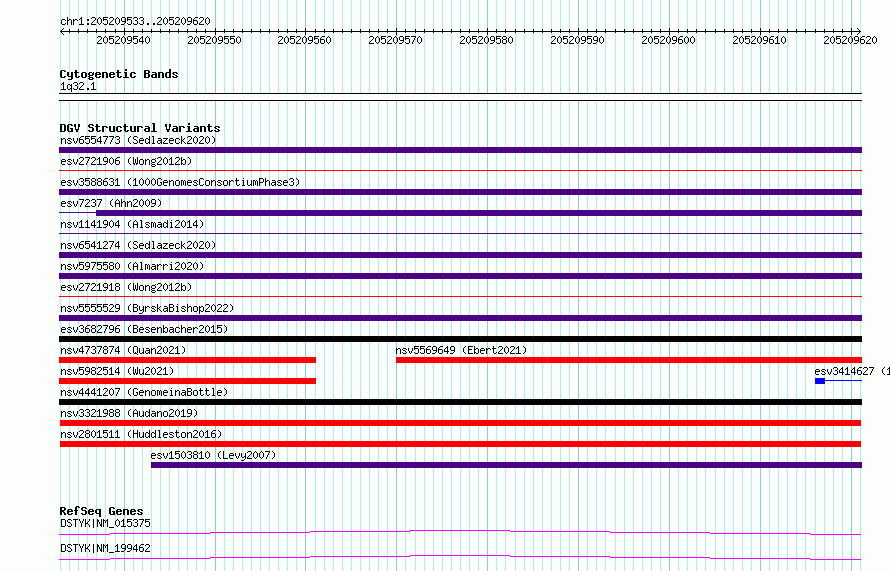
Task: Select the esv2721906 (Wong2012b) variant label
Action: 126,161
